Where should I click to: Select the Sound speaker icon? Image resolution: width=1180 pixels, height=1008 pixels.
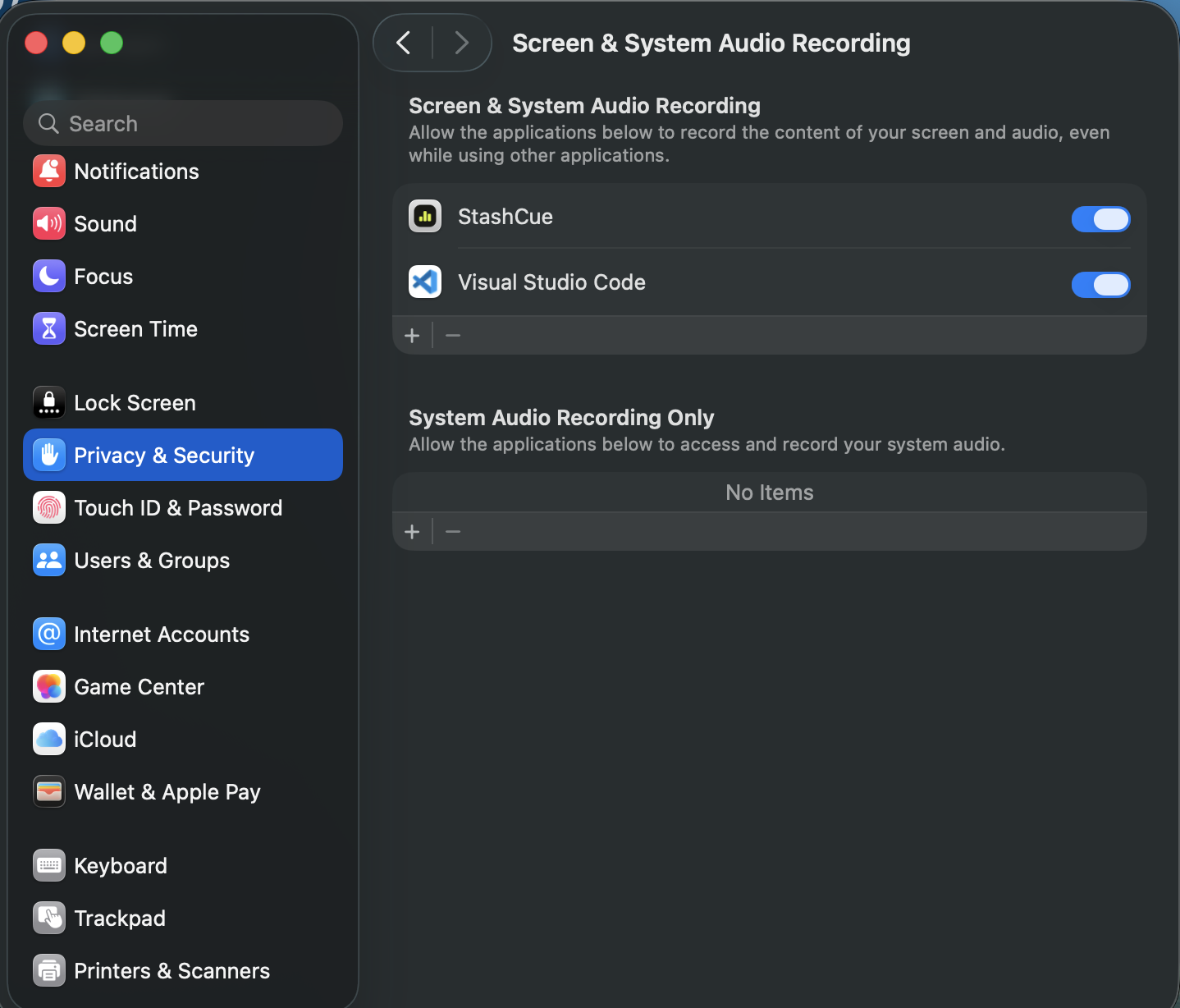coord(49,223)
